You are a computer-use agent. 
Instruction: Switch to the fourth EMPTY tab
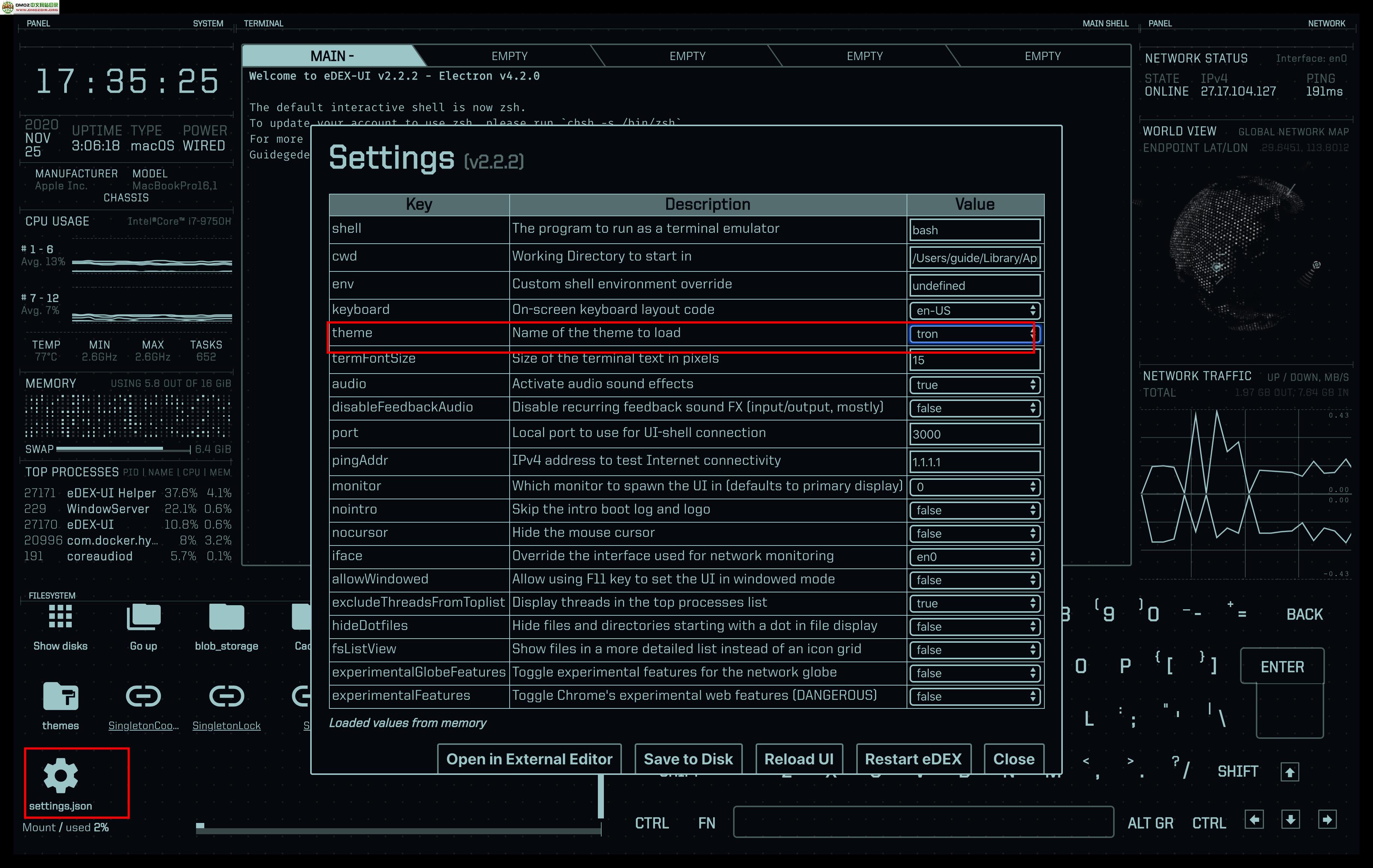(x=1042, y=56)
